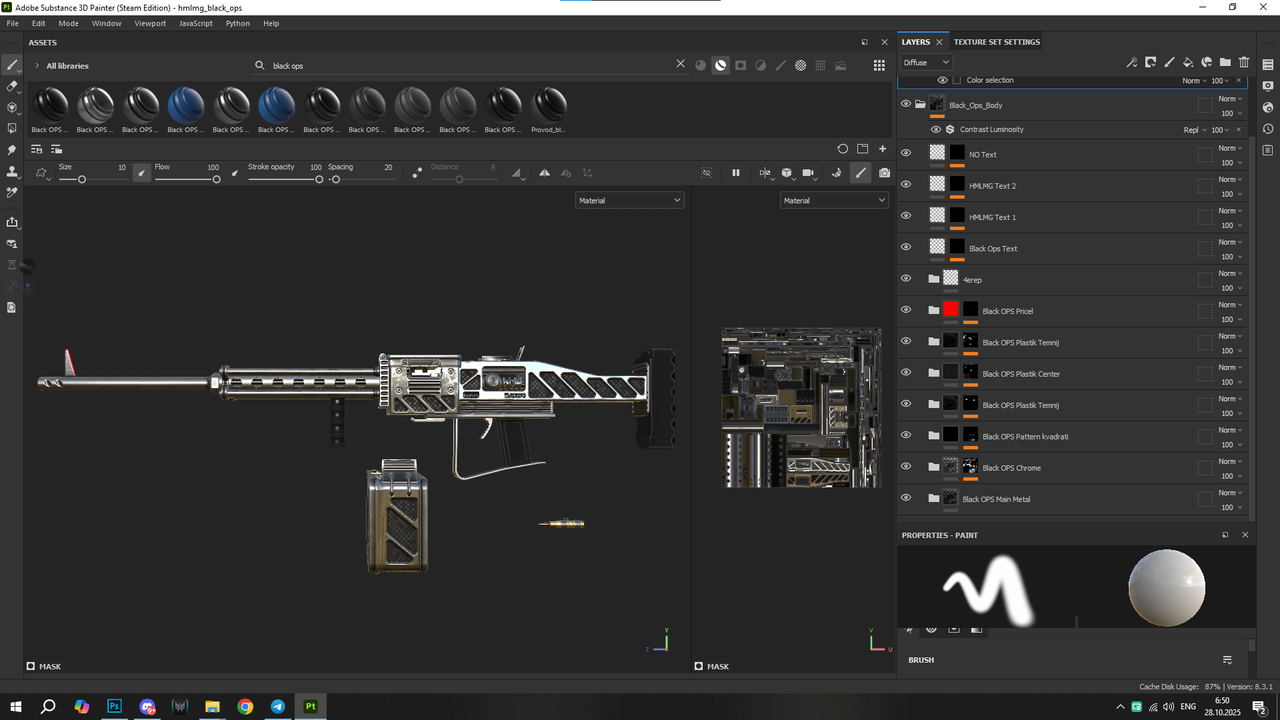Select the Clone stamp tool
This screenshot has height=720, width=1280.
tap(12, 171)
